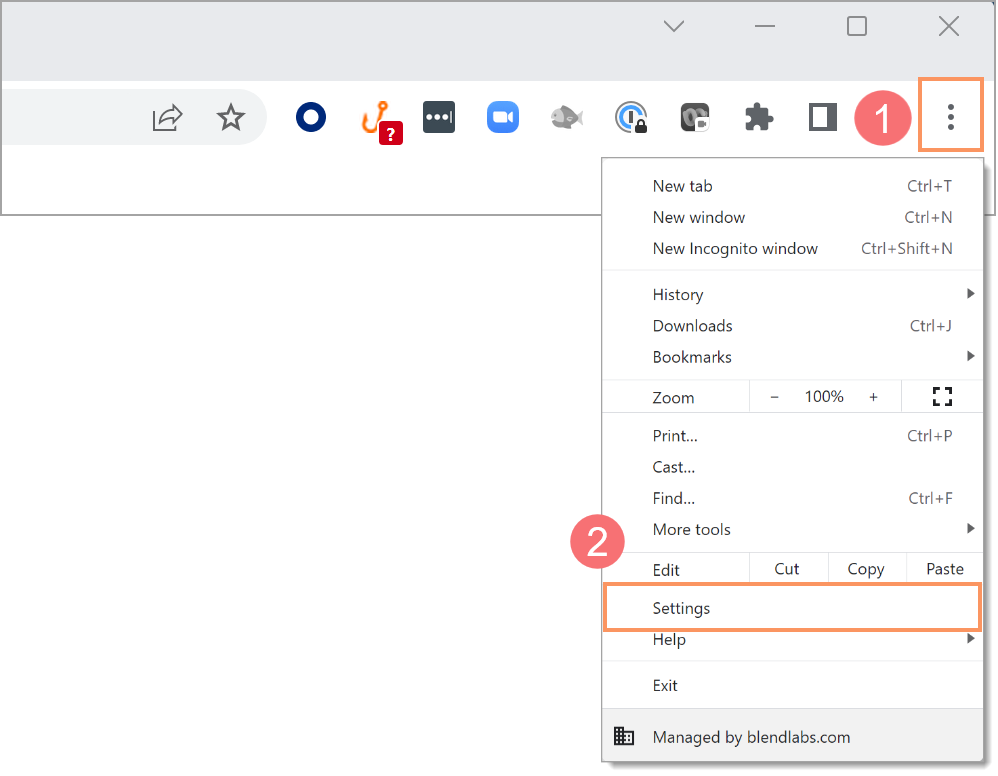This screenshot has width=998, height=776.
Task: Toggle the side panel icon
Action: [x=822, y=117]
